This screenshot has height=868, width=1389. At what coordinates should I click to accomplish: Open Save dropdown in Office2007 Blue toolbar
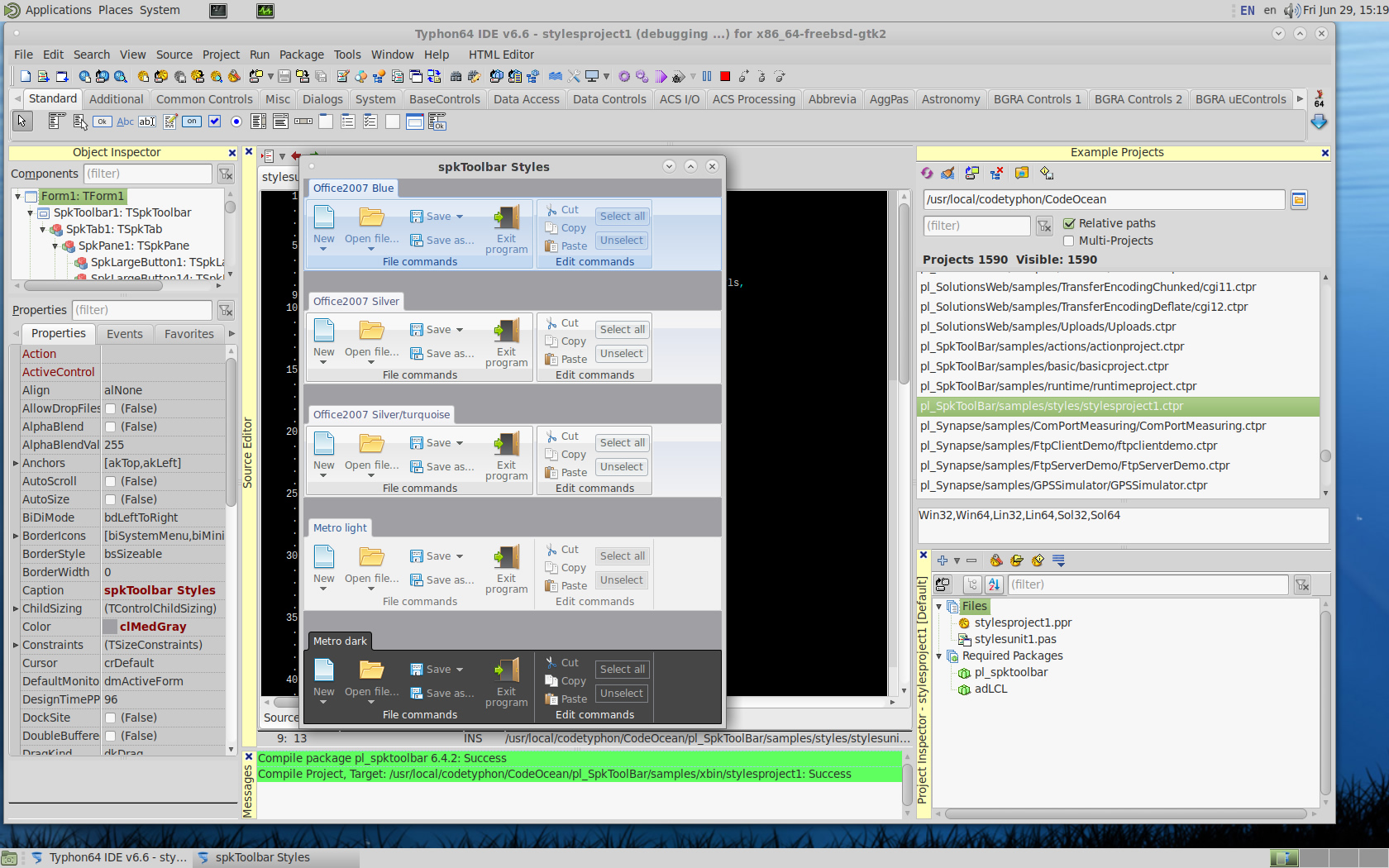coord(460,217)
